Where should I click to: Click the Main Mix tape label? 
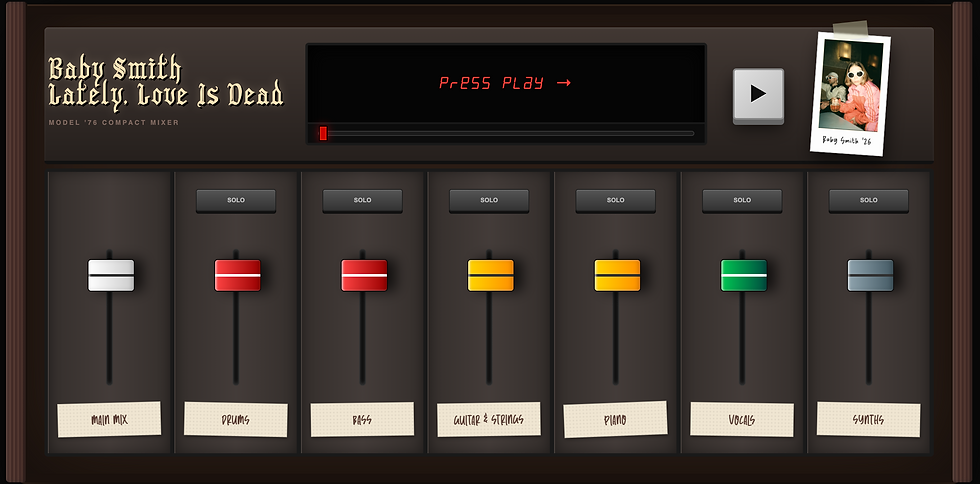coord(109,420)
